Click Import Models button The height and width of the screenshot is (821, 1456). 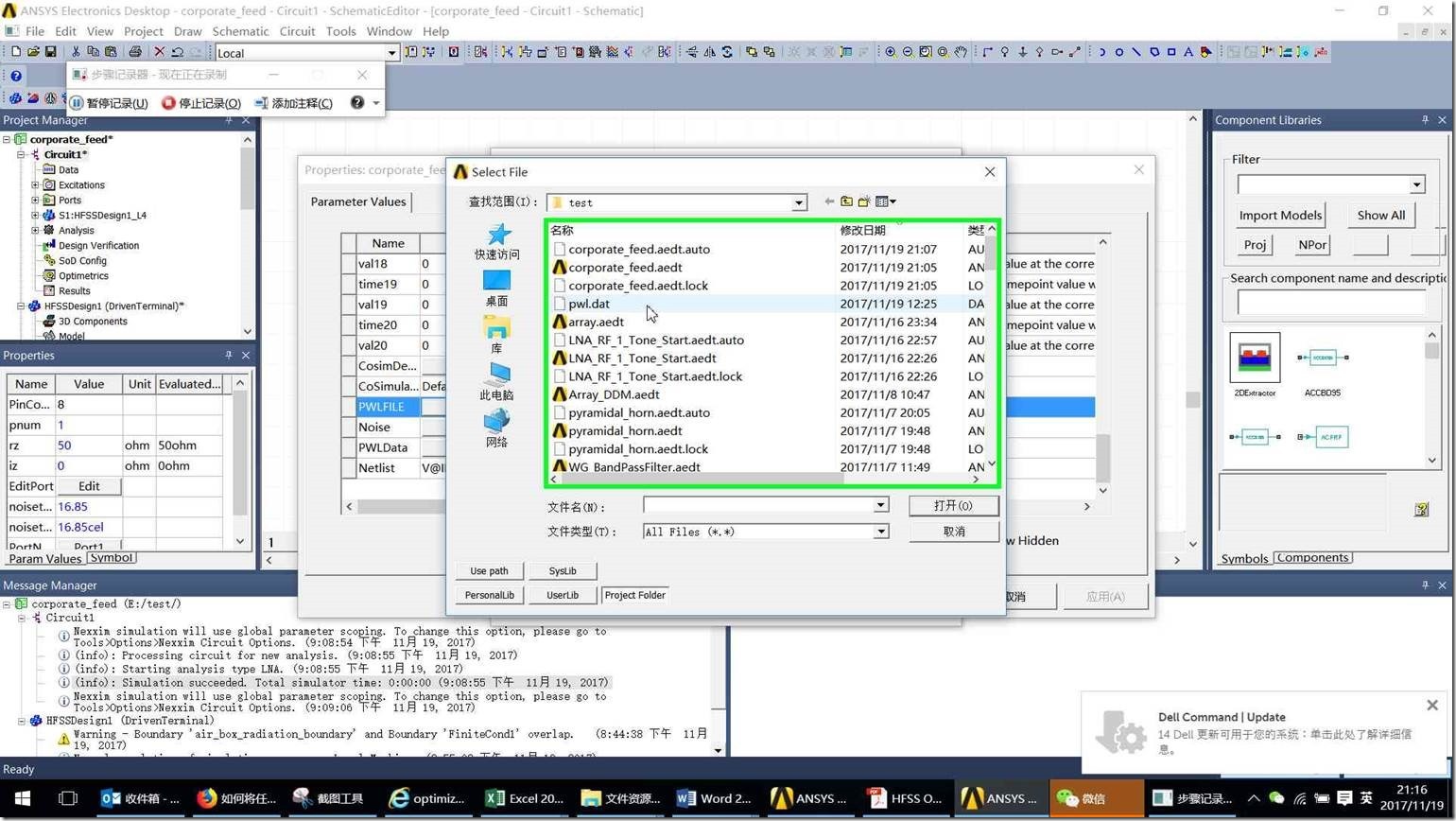[1280, 215]
